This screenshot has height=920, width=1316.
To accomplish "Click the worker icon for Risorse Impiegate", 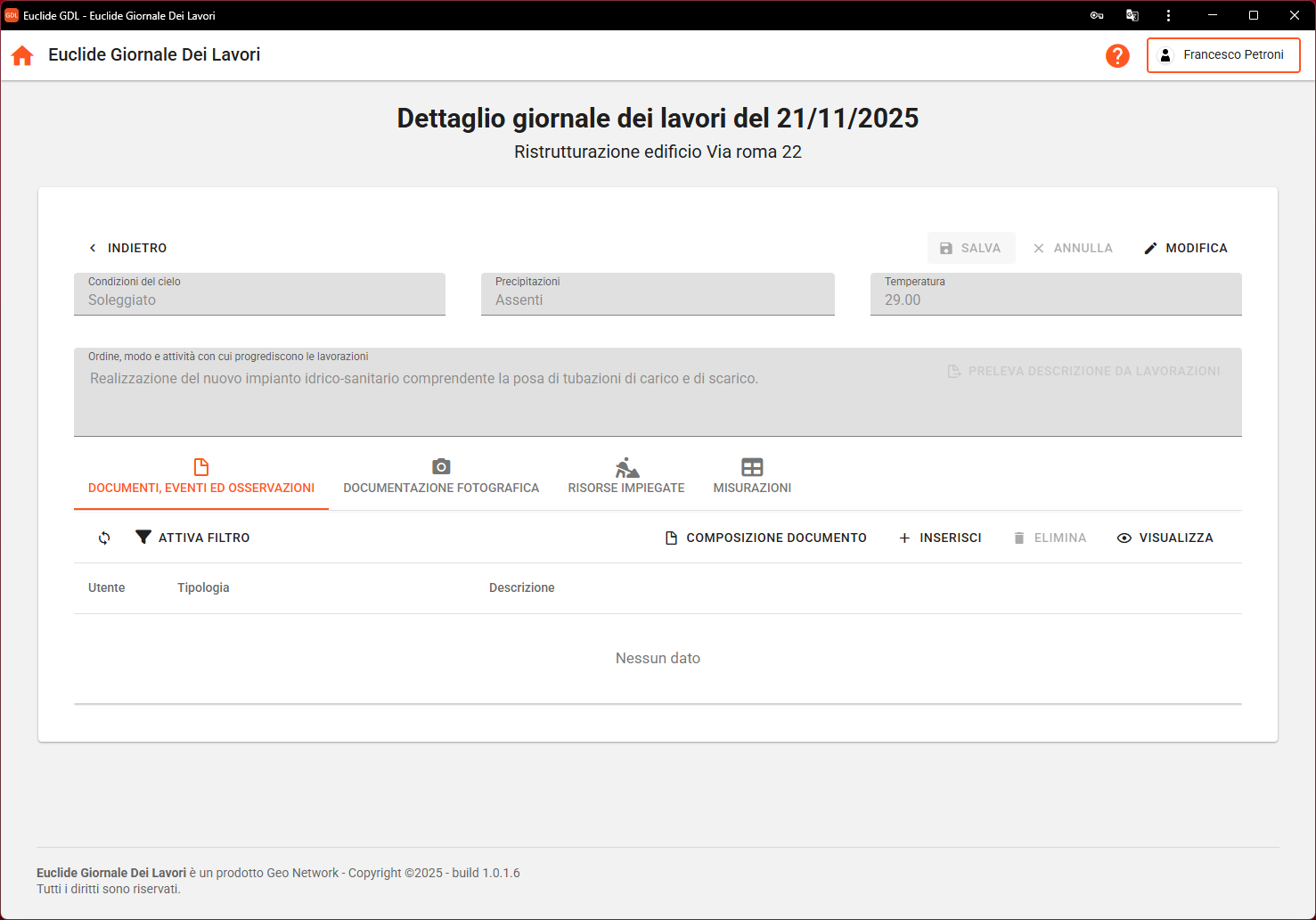I will [x=627, y=467].
